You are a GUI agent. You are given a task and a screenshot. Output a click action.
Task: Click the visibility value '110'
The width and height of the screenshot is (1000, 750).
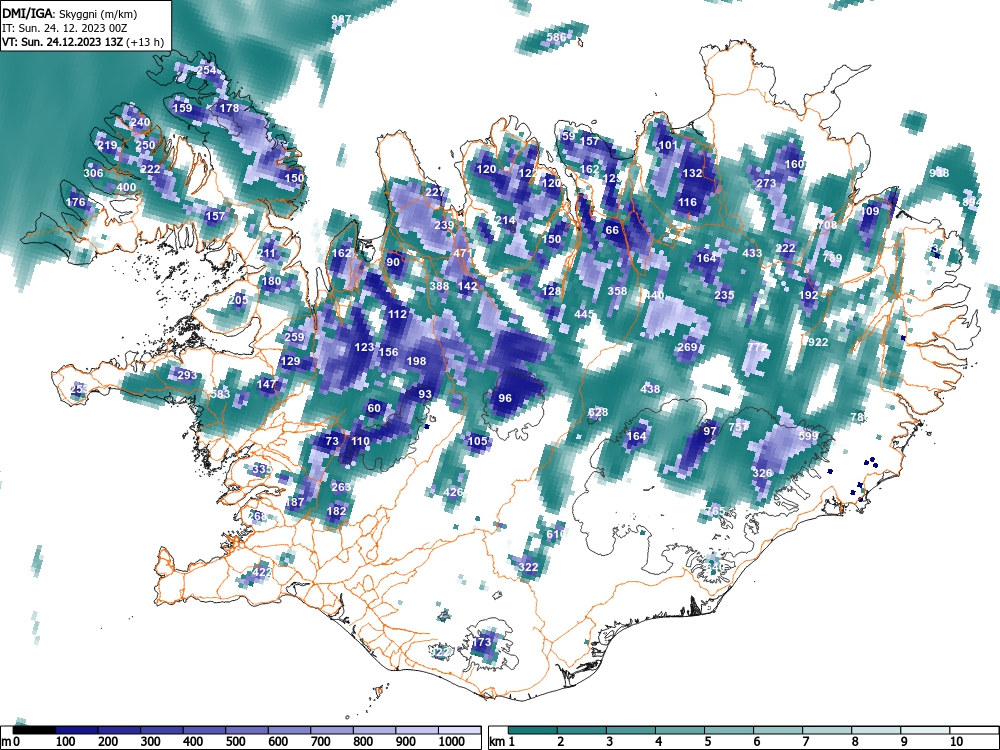coord(360,441)
